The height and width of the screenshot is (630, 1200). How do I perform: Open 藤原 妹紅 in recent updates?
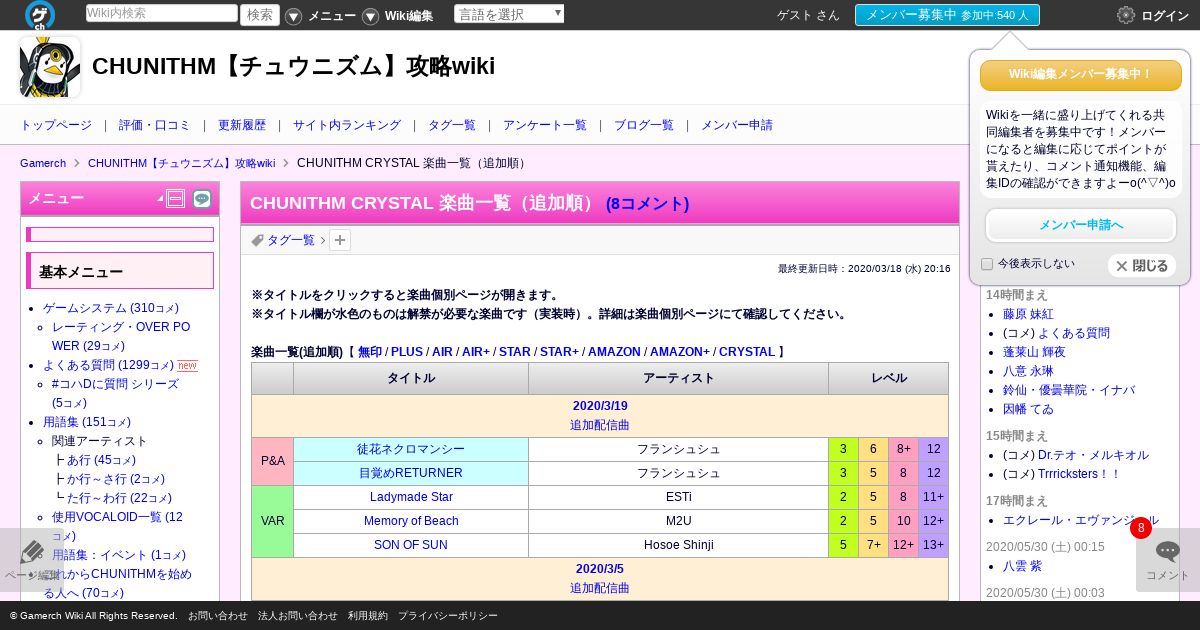pos(1028,314)
